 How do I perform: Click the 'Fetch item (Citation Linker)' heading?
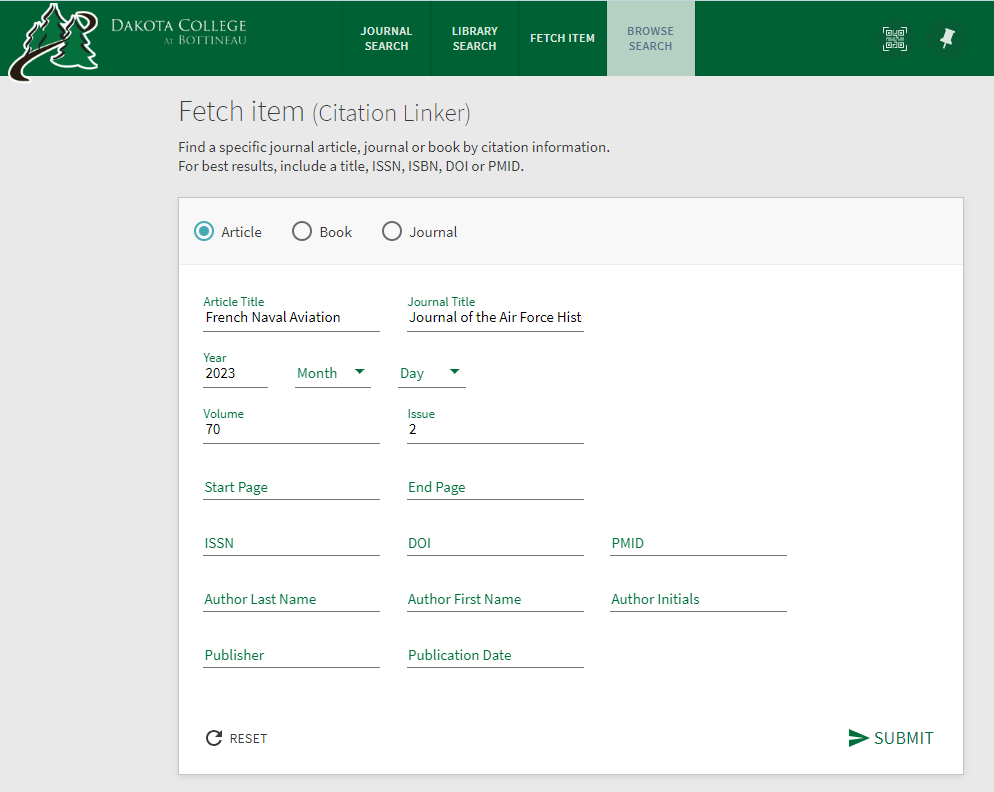[x=325, y=112]
